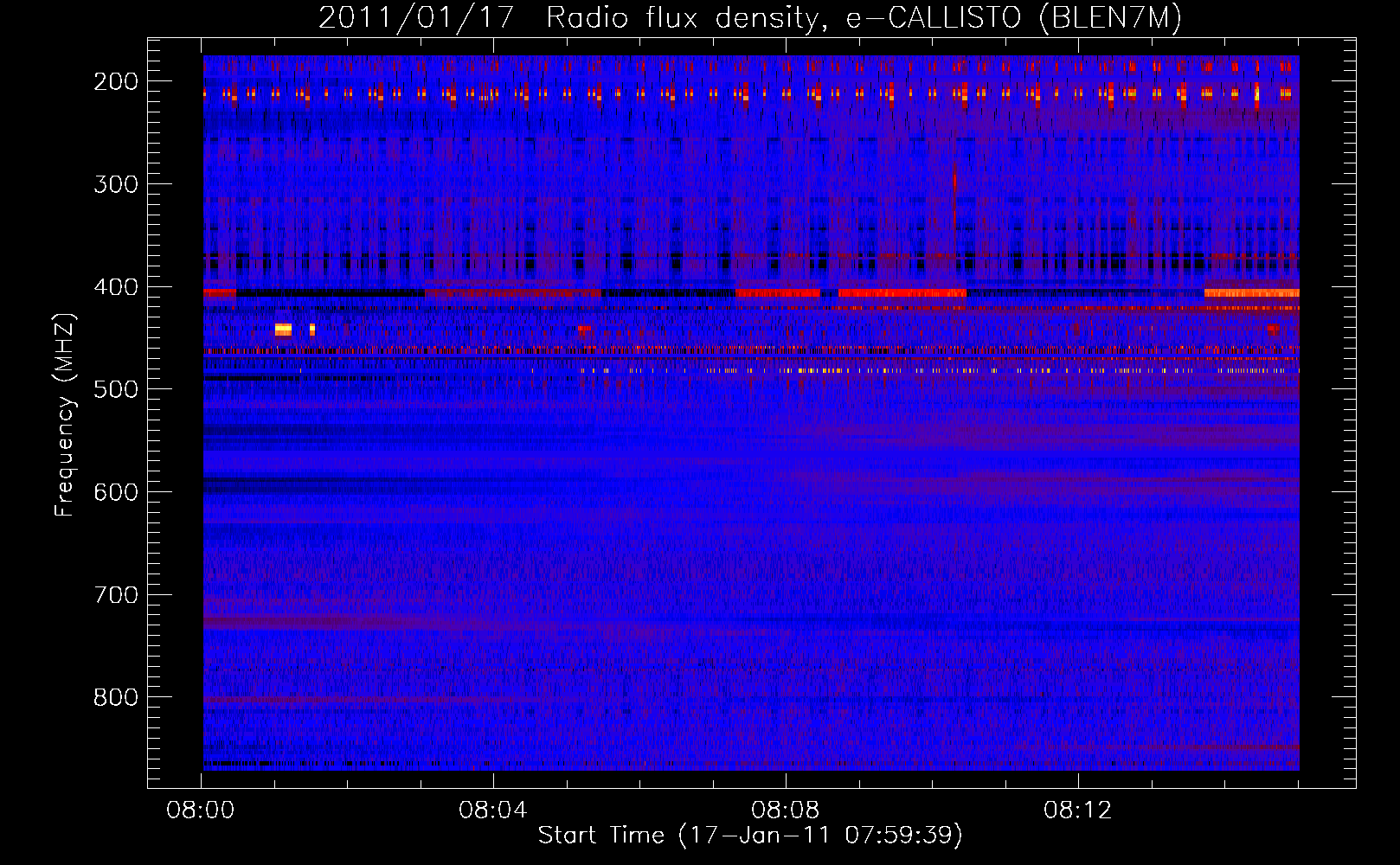Image resolution: width=1400 pixels, height=865 pixels.
Task: Click the 08:00 time tick label
Action: point(201,811)
